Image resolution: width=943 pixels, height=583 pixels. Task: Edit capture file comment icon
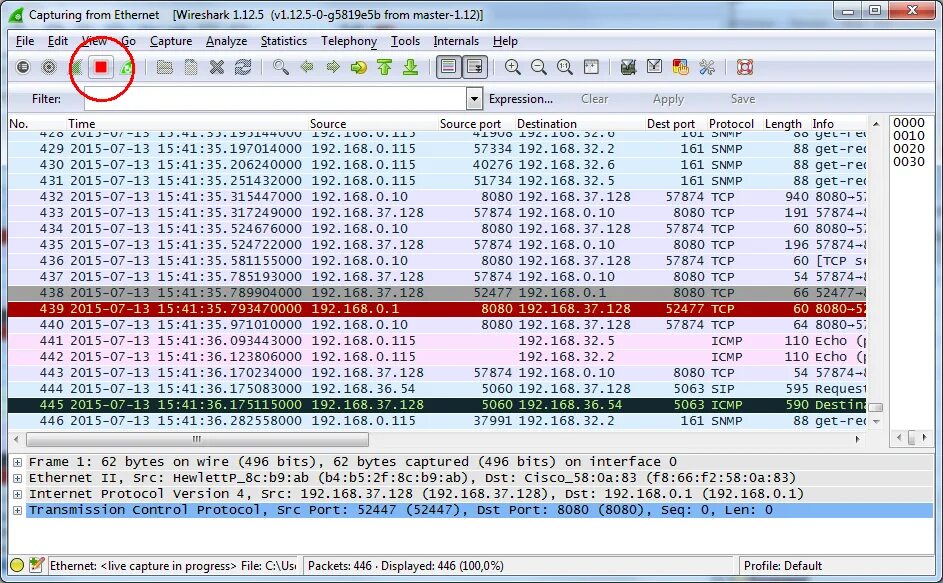[36, 565]
